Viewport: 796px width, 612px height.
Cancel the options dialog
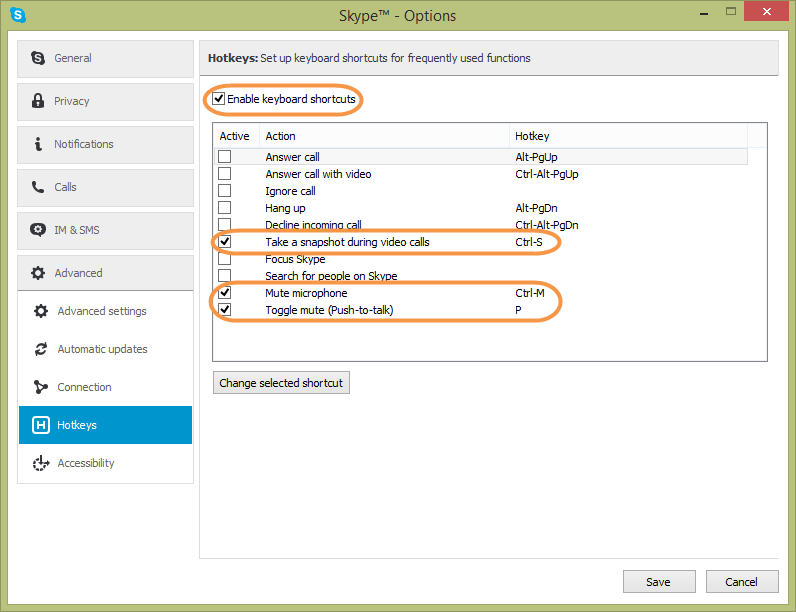pos(741,582)
